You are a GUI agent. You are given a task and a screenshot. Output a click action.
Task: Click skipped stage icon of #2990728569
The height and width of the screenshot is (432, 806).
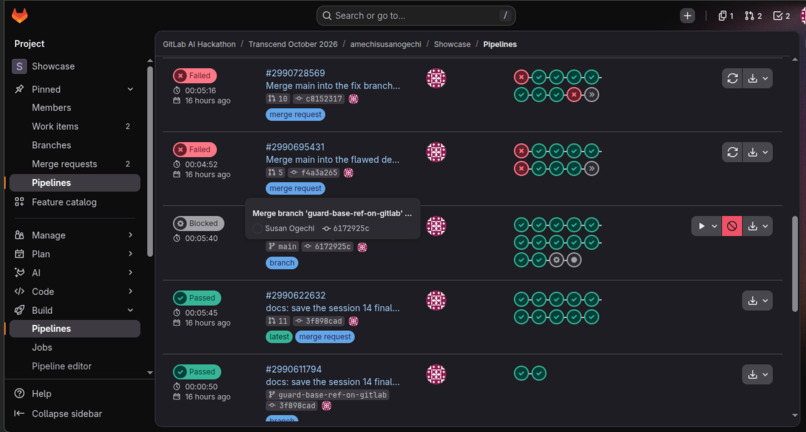pos(592,95)
